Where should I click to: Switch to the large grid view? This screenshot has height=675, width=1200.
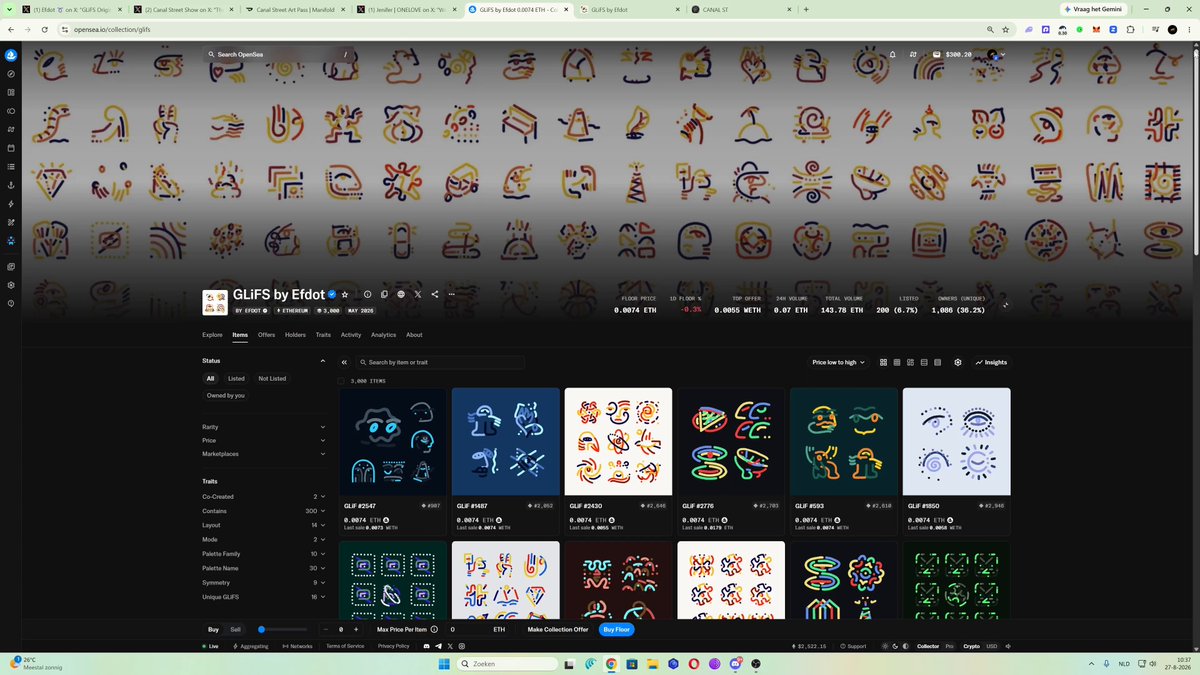click(883, 362)
